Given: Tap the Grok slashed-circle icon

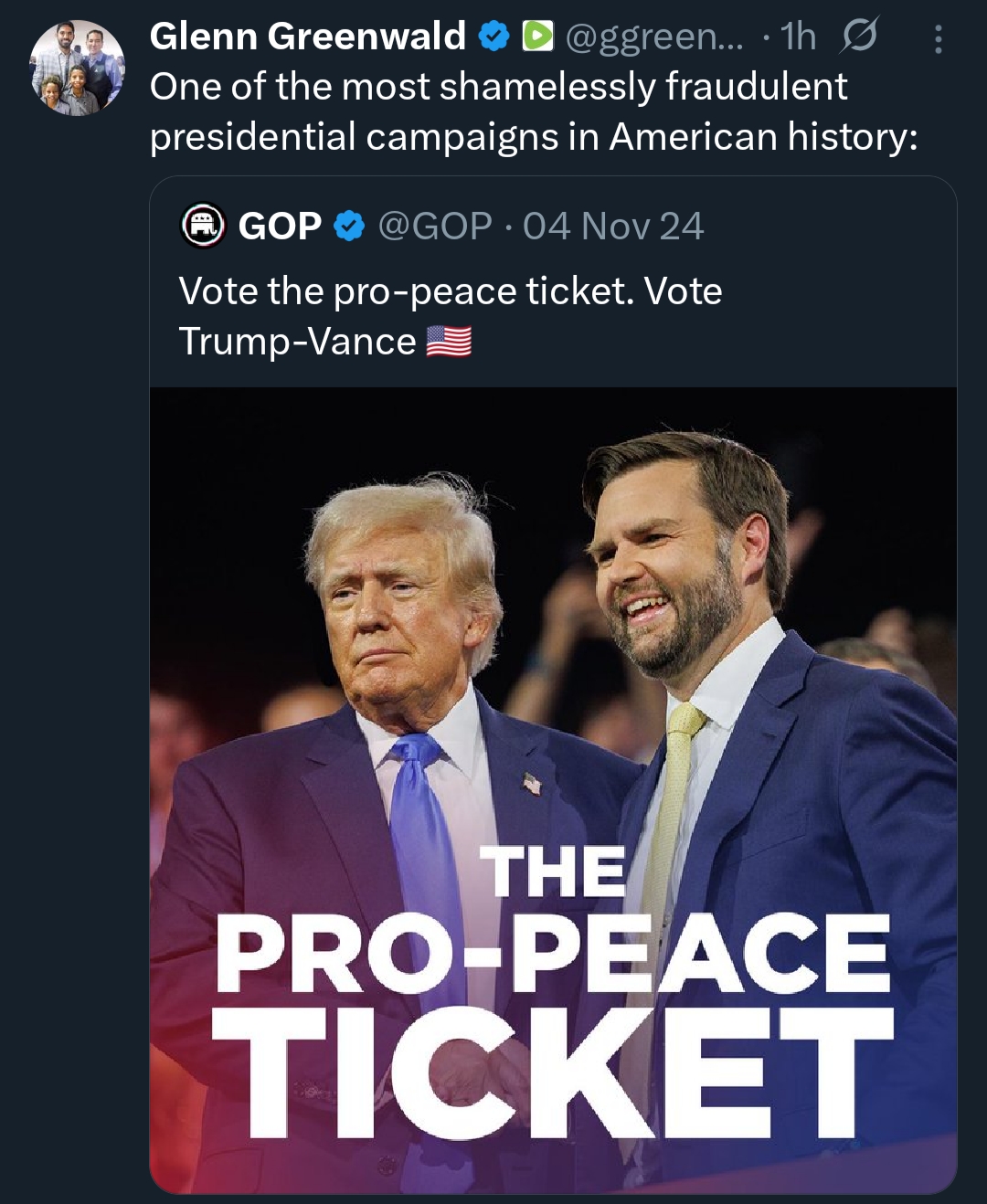Looking at the screenshot, I should (x=859, y=37).
